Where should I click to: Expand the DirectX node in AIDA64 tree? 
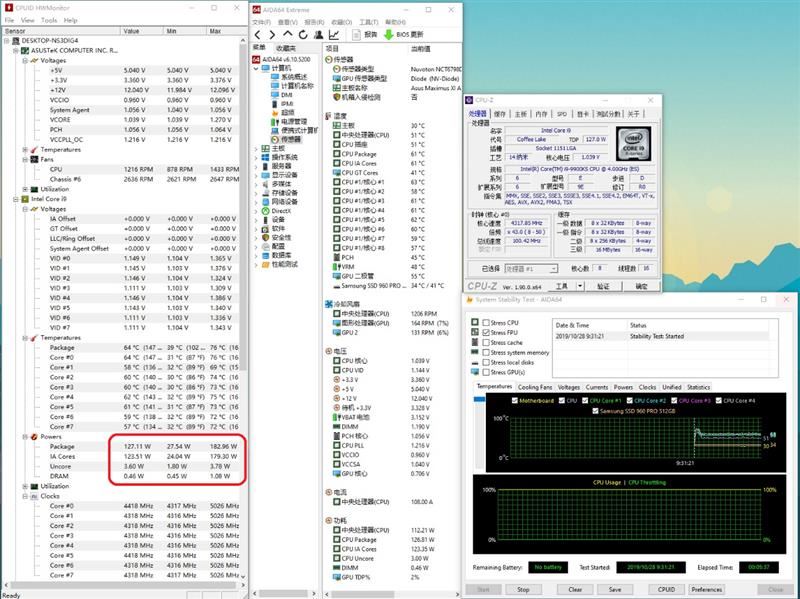[256, 211]
